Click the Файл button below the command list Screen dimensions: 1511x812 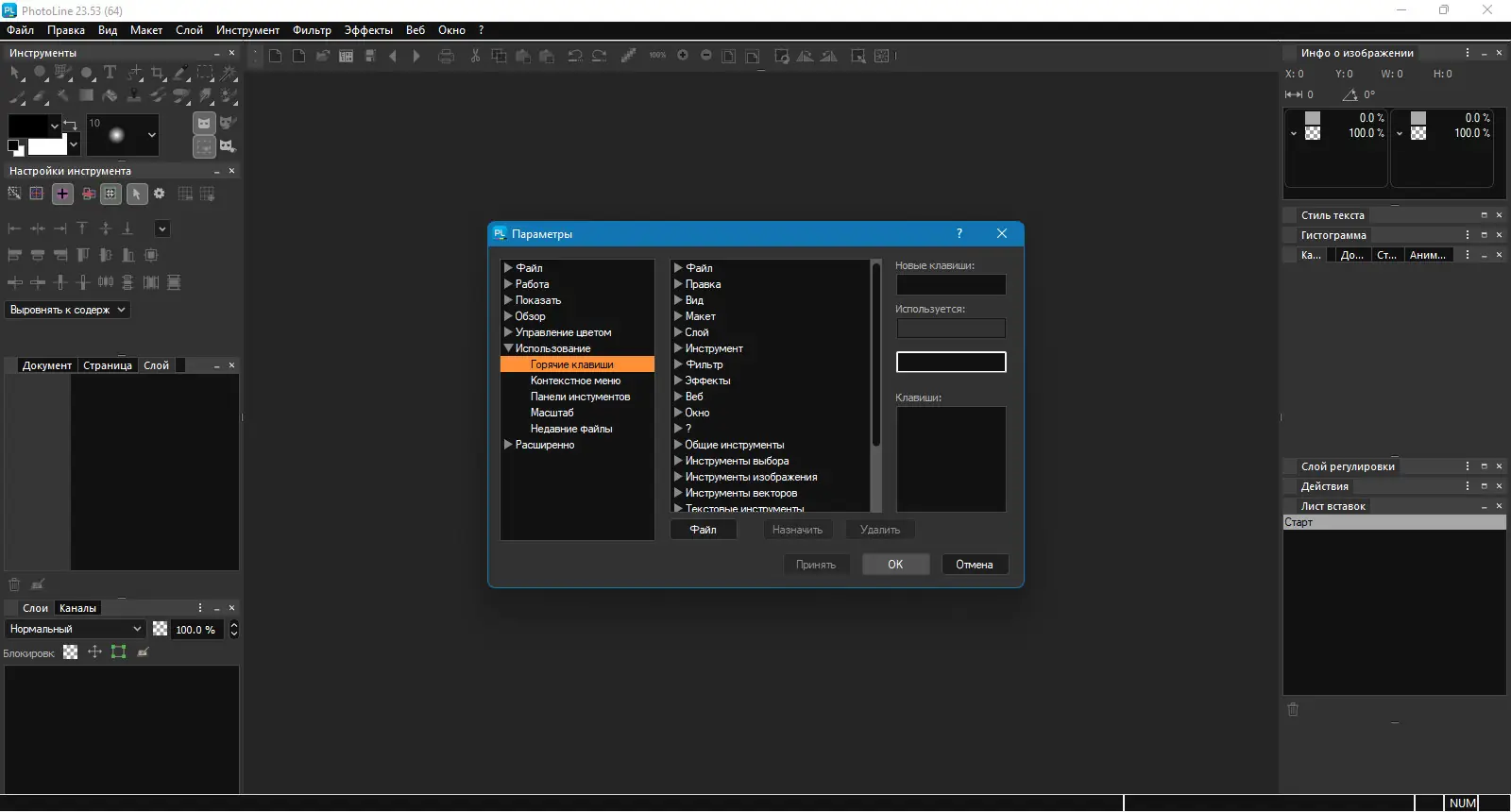(x=703, y=530)
